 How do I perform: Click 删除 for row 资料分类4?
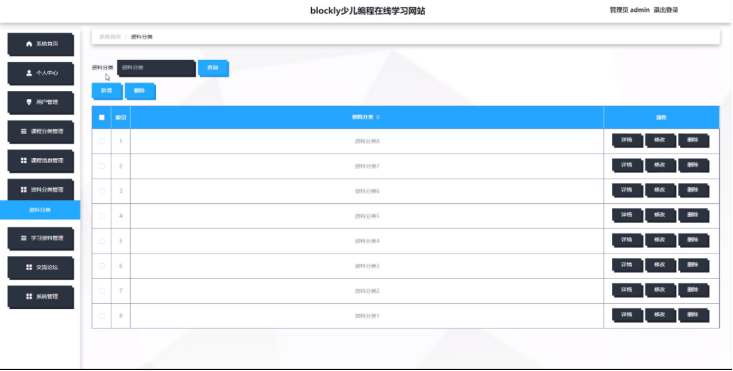click(x=693, y=241)
